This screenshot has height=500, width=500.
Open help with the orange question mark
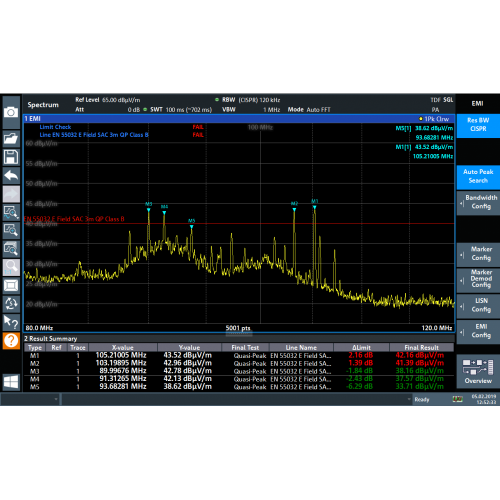click(11, 340)
